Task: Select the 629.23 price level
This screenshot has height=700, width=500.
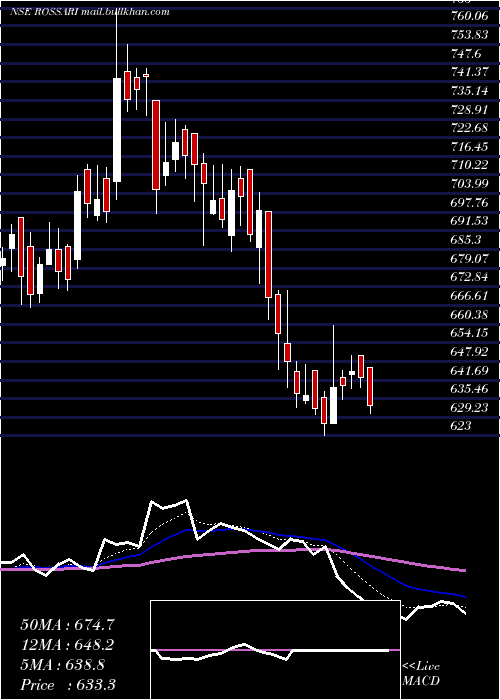Action: 469,407
